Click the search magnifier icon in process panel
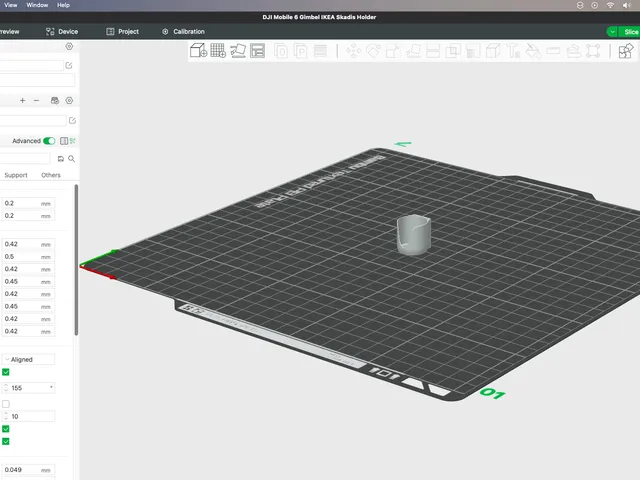Screen dimensions: 640x480 pyautogui.click(x=71, y=159)
